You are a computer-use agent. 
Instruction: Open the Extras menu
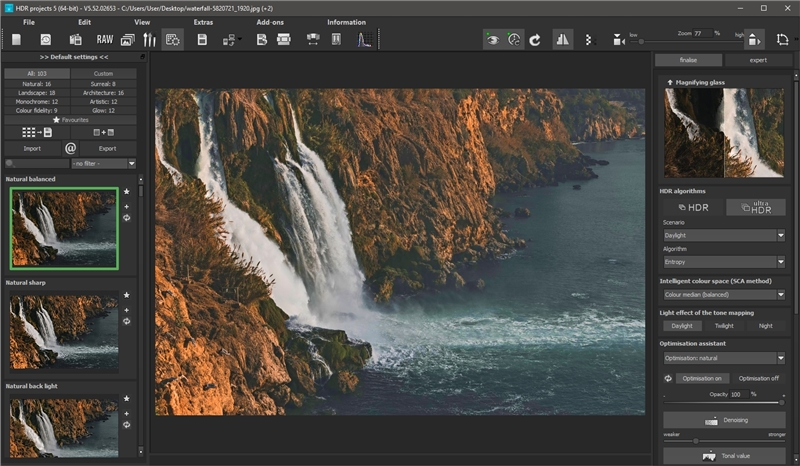[x=203, y=21]
